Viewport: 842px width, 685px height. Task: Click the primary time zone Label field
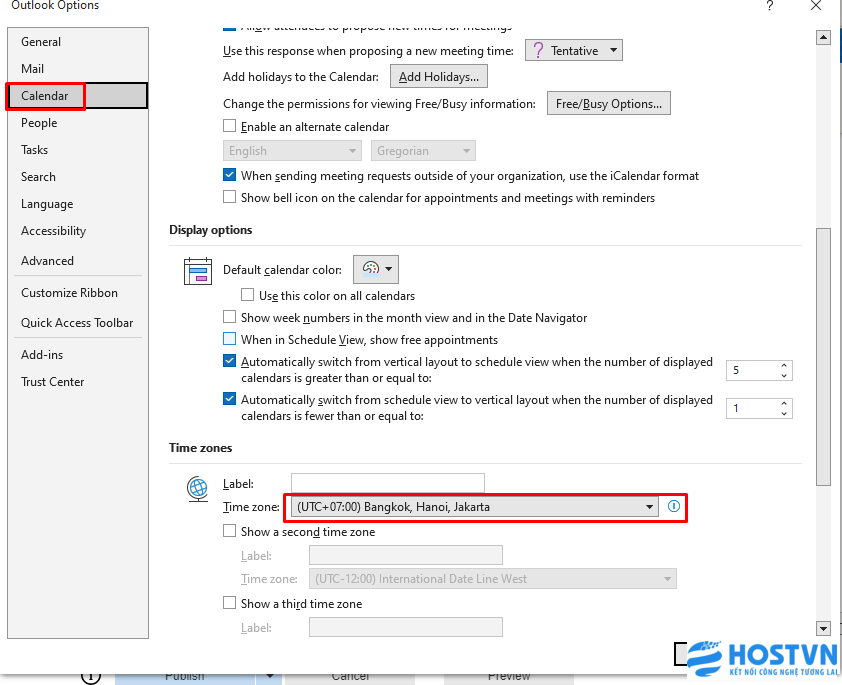[388, 483]
